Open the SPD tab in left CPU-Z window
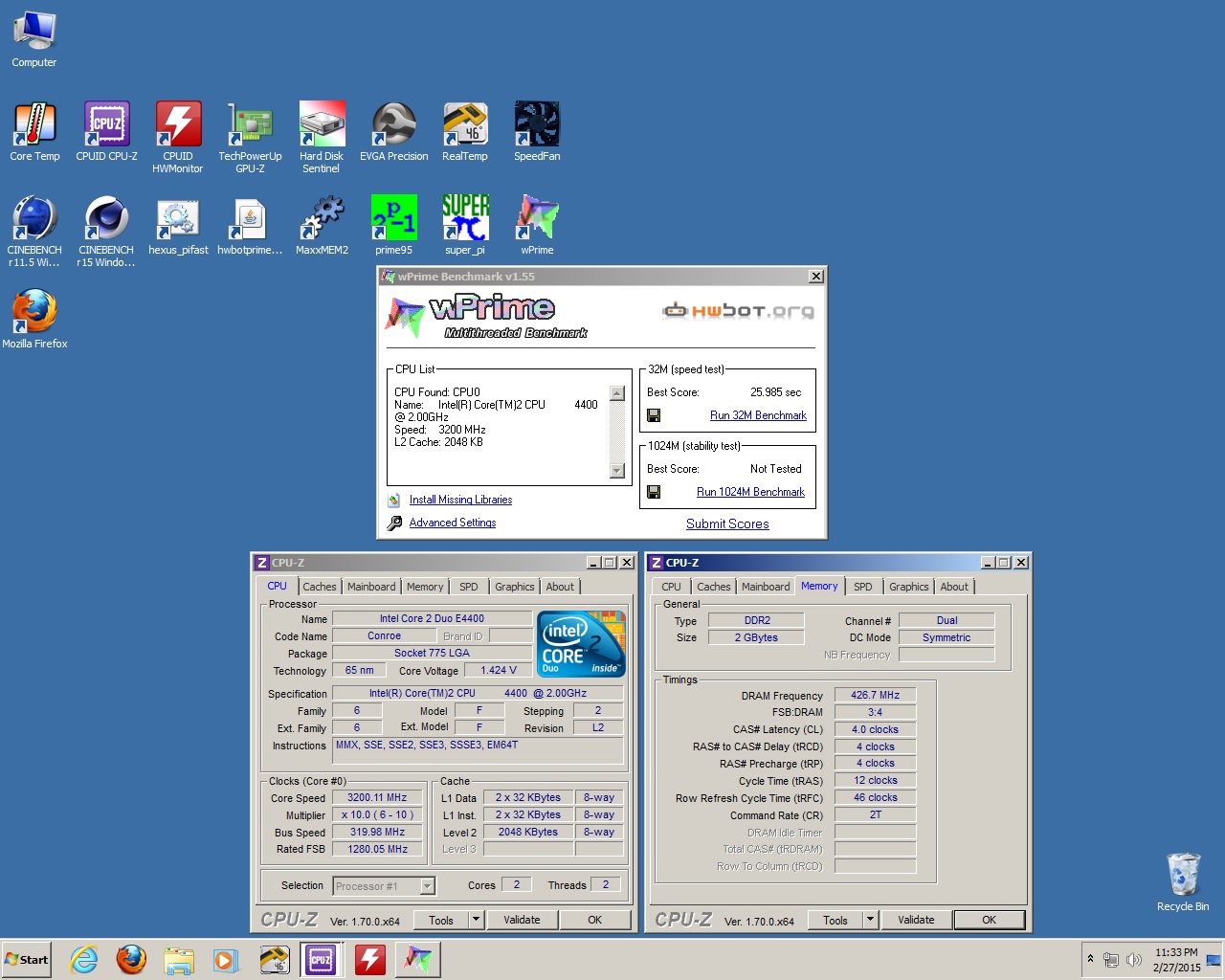The height and width of the screenshot is (980, 1225). (x=468, y=587)
